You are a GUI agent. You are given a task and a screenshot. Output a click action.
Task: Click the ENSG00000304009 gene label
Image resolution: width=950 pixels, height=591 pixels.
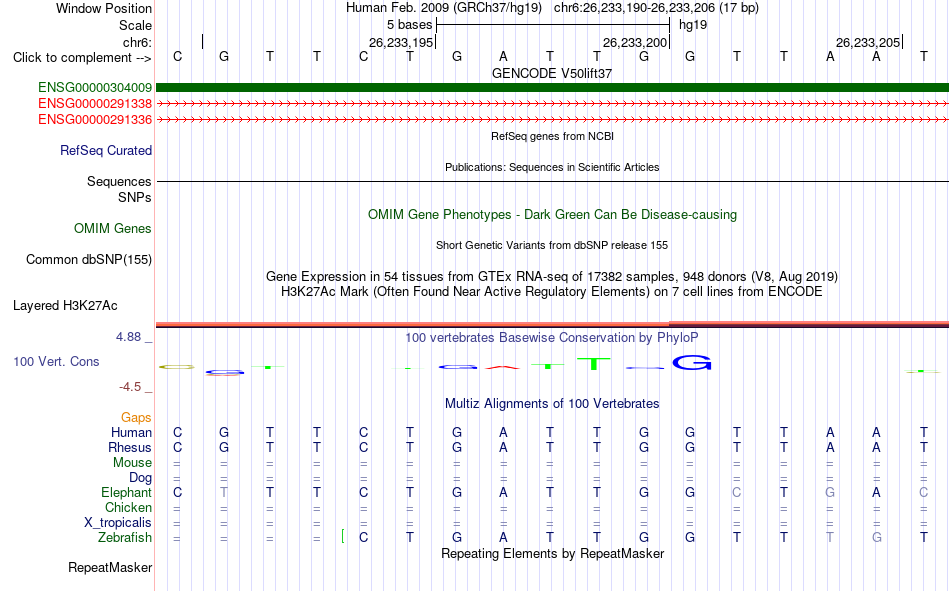pos(95,88)
